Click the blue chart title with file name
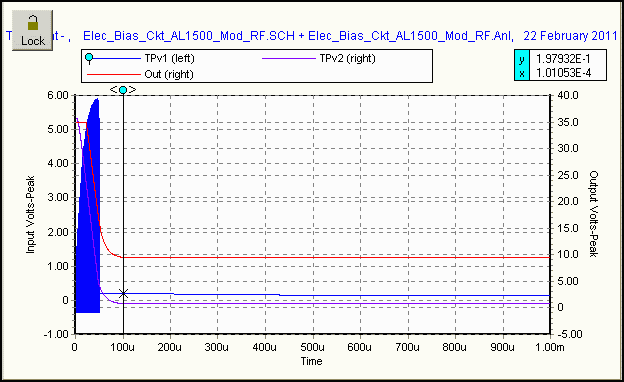624x382 pixels. click(312, 36)
